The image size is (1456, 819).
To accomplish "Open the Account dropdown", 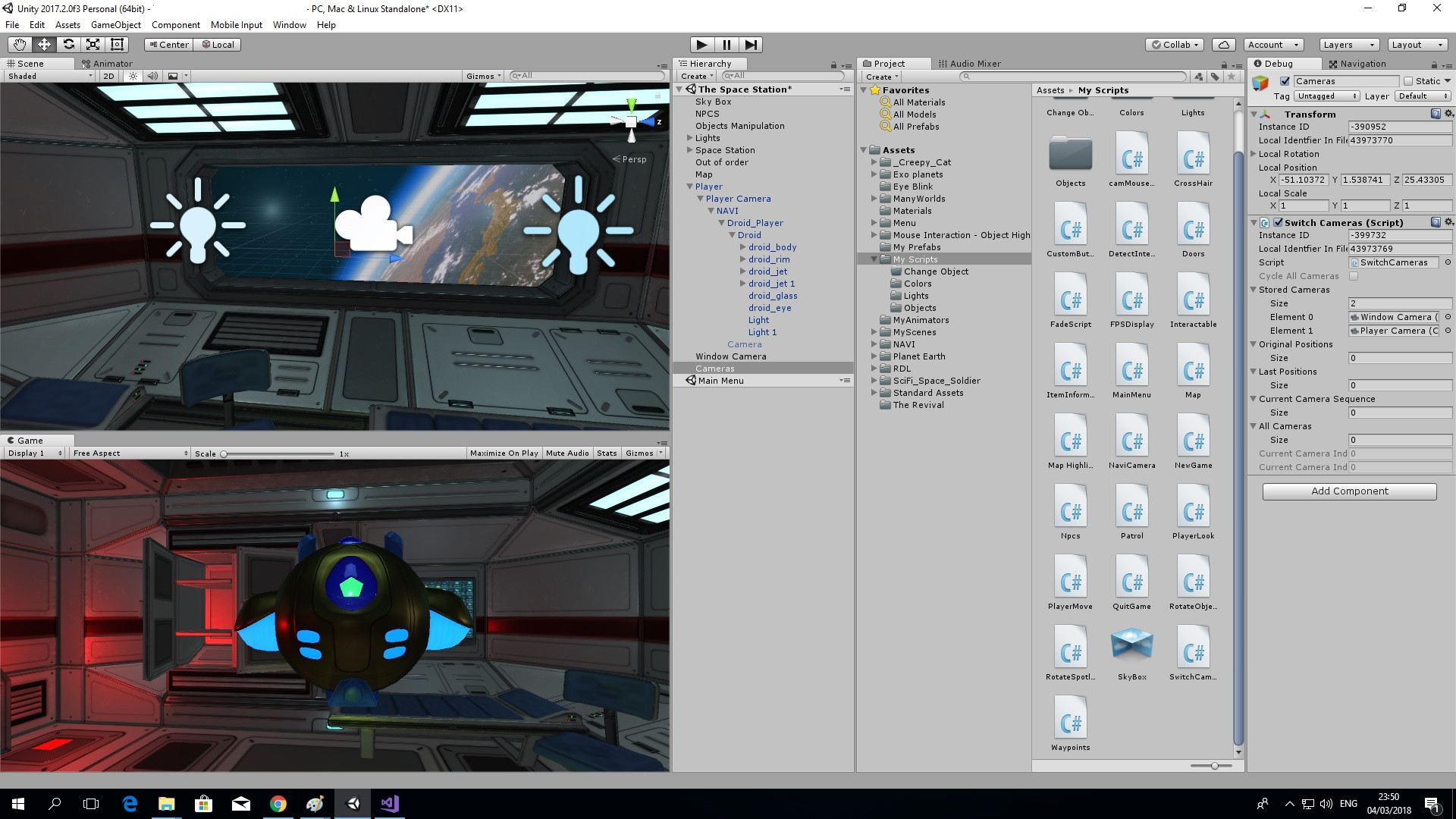I will pyautogui.click(x=1273, y=45).
